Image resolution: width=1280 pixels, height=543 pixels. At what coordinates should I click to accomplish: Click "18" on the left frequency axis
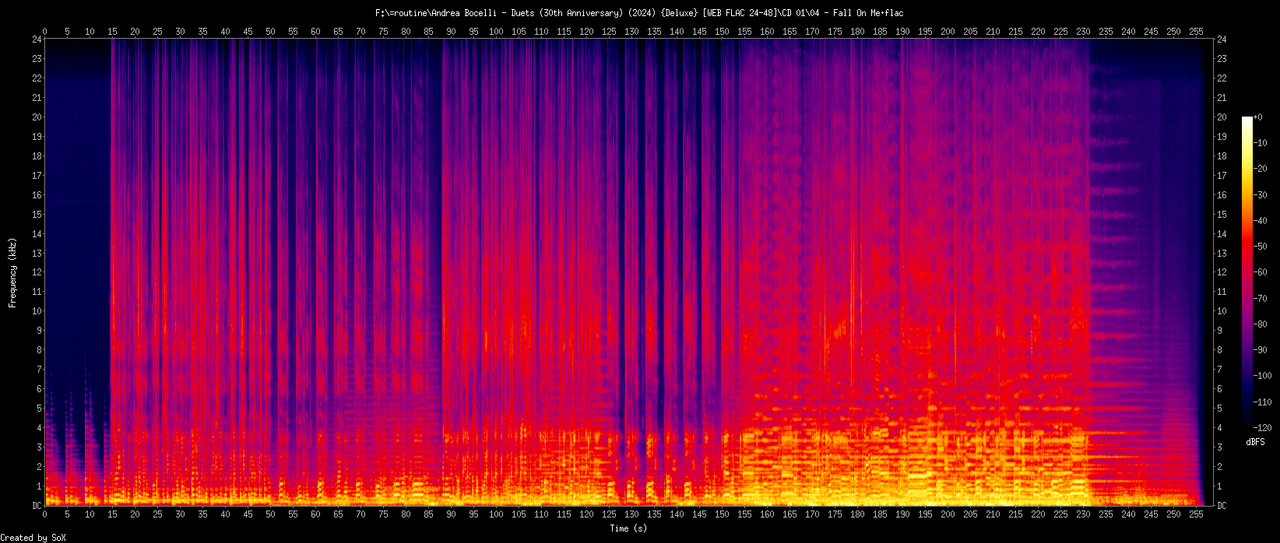pyautogui.click(x=36, y=156)
